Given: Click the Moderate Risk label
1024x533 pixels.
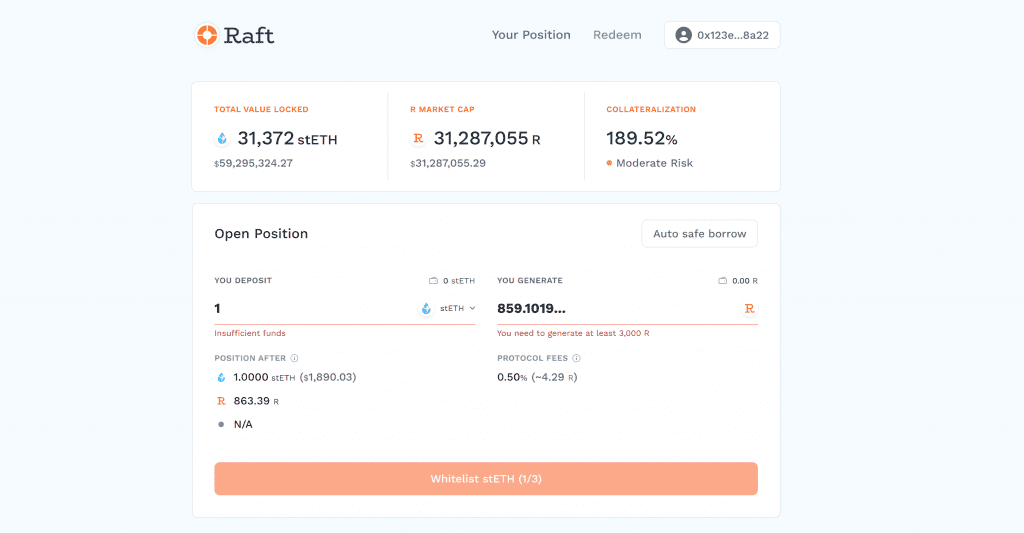Looking at the screenshot, I should tap(654, 163).
